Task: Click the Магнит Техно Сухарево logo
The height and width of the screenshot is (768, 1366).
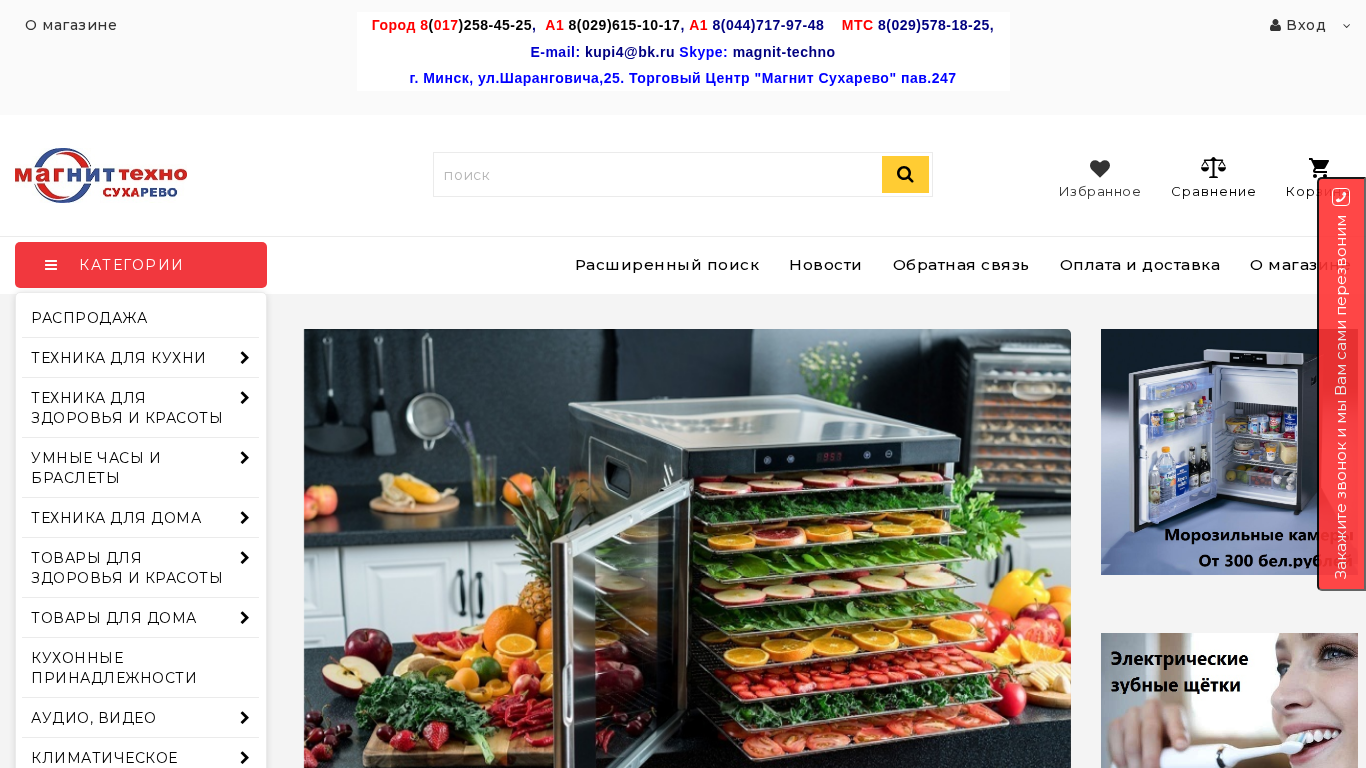Action: (101, 175)
